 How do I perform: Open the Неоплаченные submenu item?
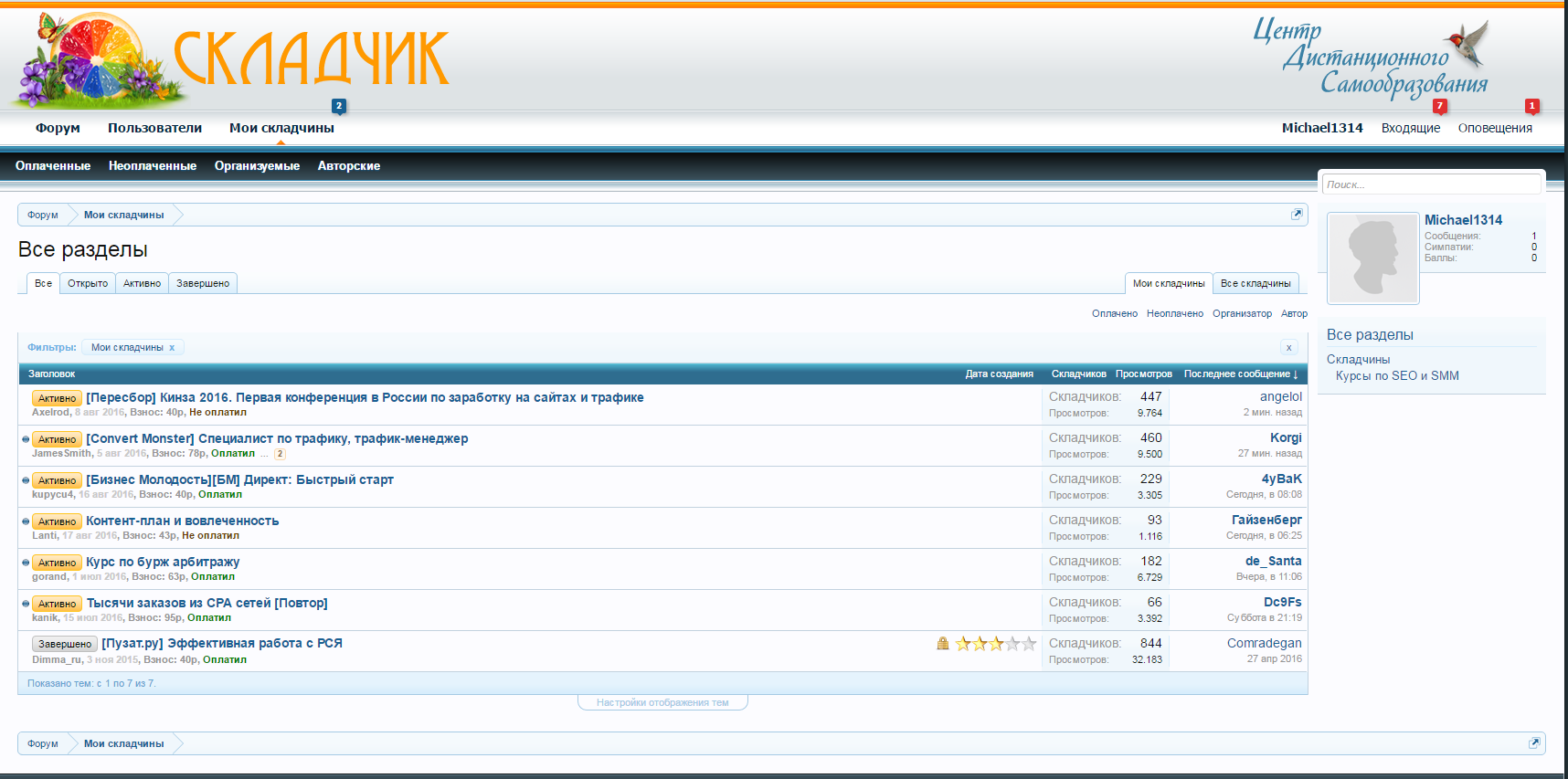pos(152,166)
